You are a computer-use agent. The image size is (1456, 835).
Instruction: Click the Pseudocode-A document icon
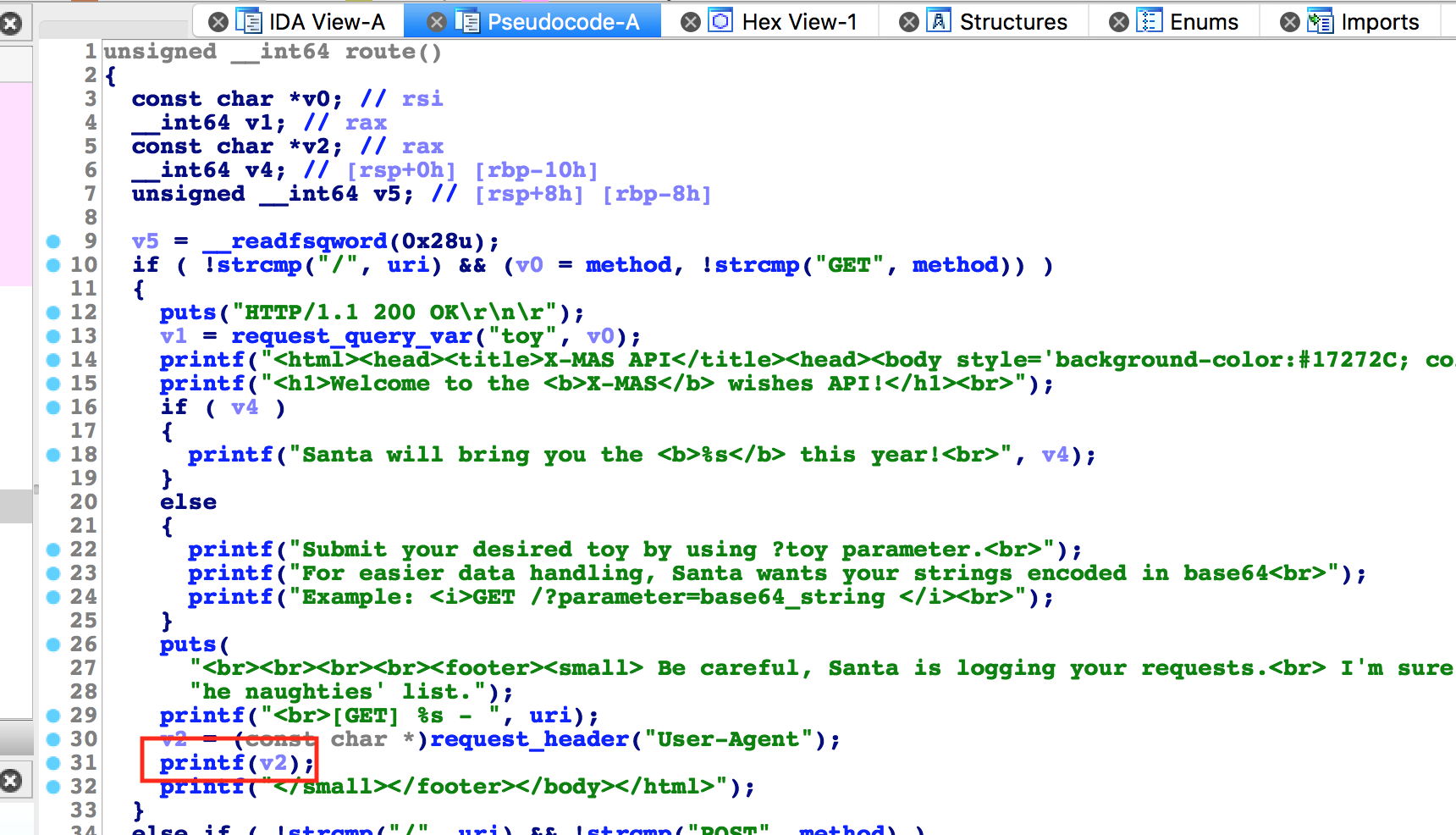coord(467,21)
